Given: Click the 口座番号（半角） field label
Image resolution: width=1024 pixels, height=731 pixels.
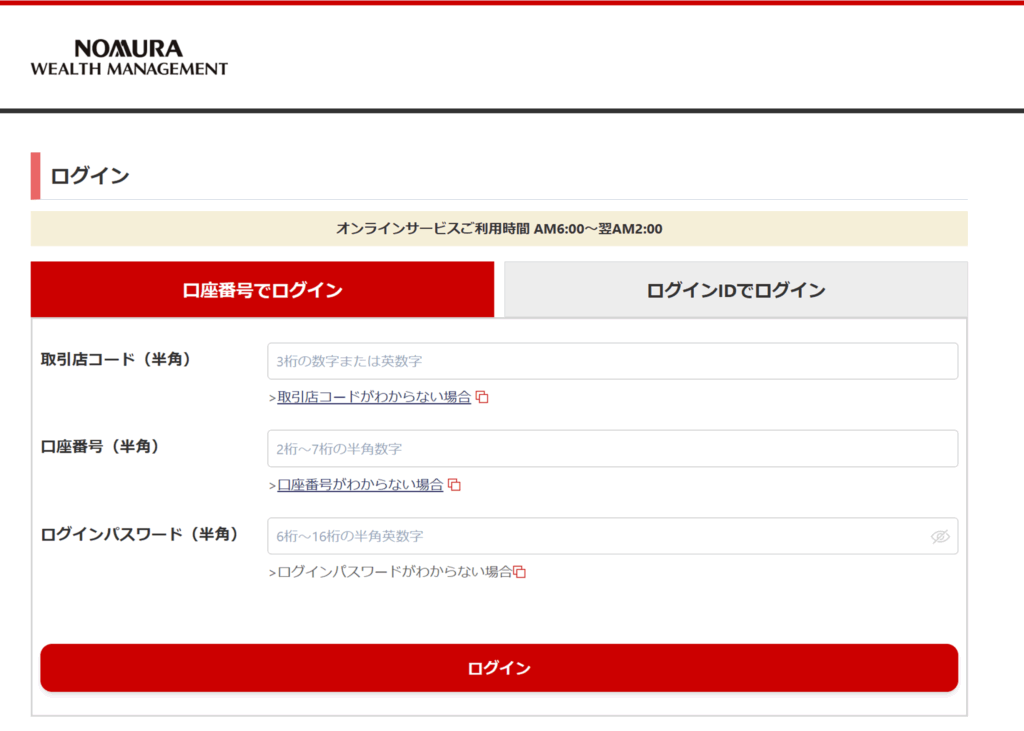Looking at the screenshot, I should [x=101, y=446].
